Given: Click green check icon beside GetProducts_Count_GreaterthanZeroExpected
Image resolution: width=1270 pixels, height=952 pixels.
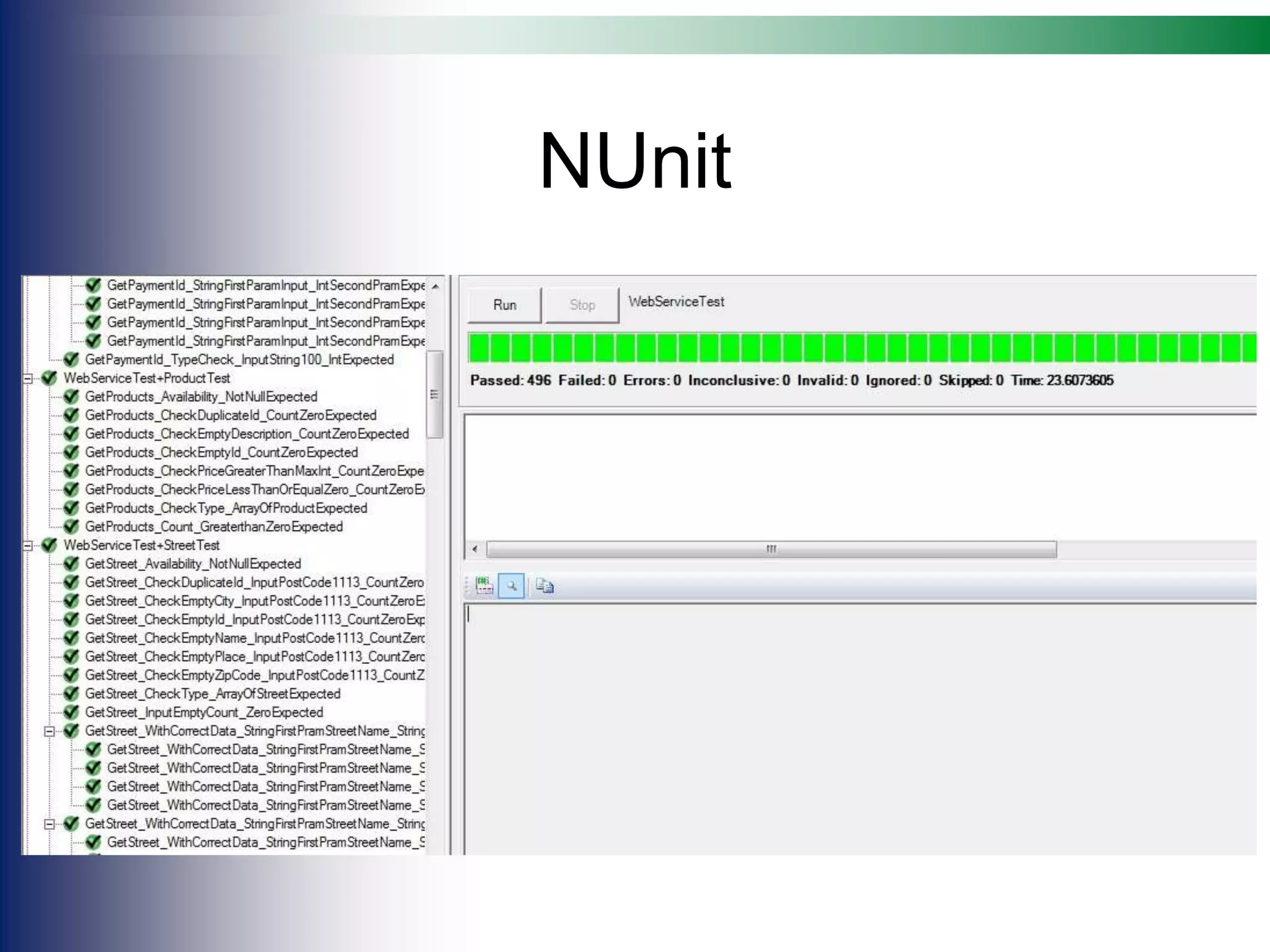Looking at the screenshot, I should tap(71, 527).
